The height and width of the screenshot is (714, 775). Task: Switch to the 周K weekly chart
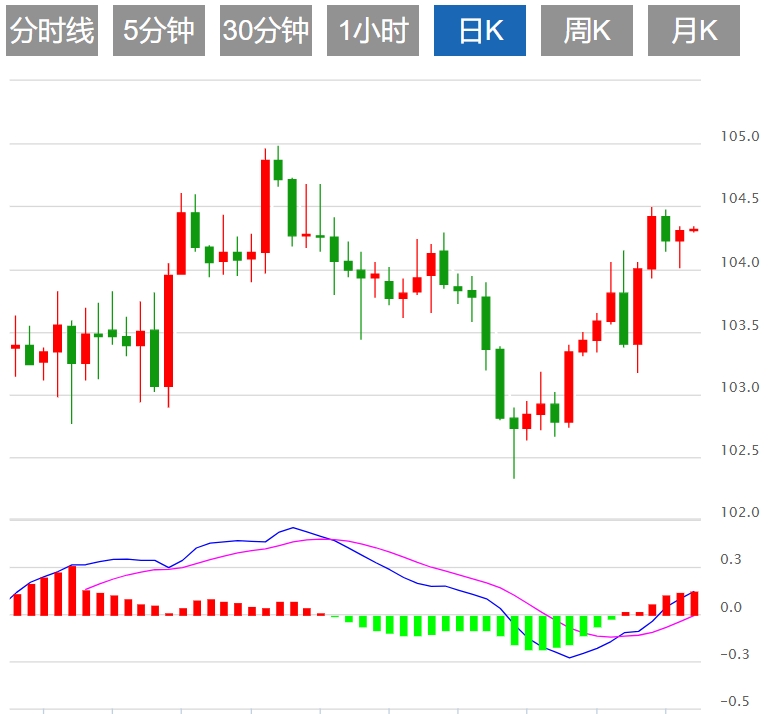pos(587,31)
